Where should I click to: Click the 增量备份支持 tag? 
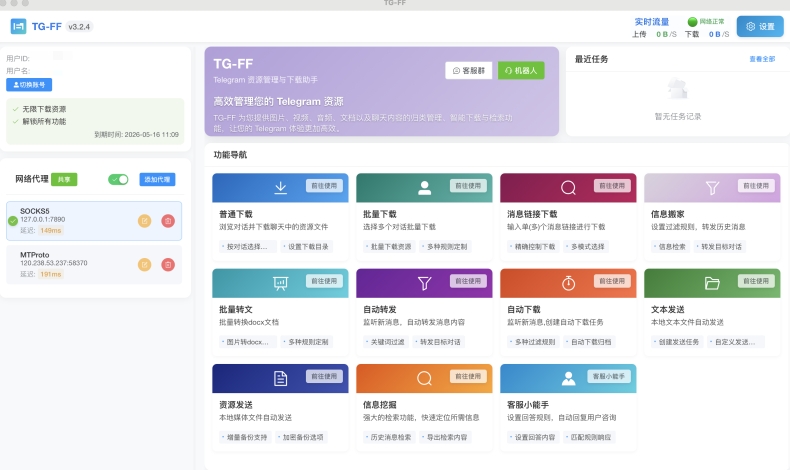coord(245,437)
